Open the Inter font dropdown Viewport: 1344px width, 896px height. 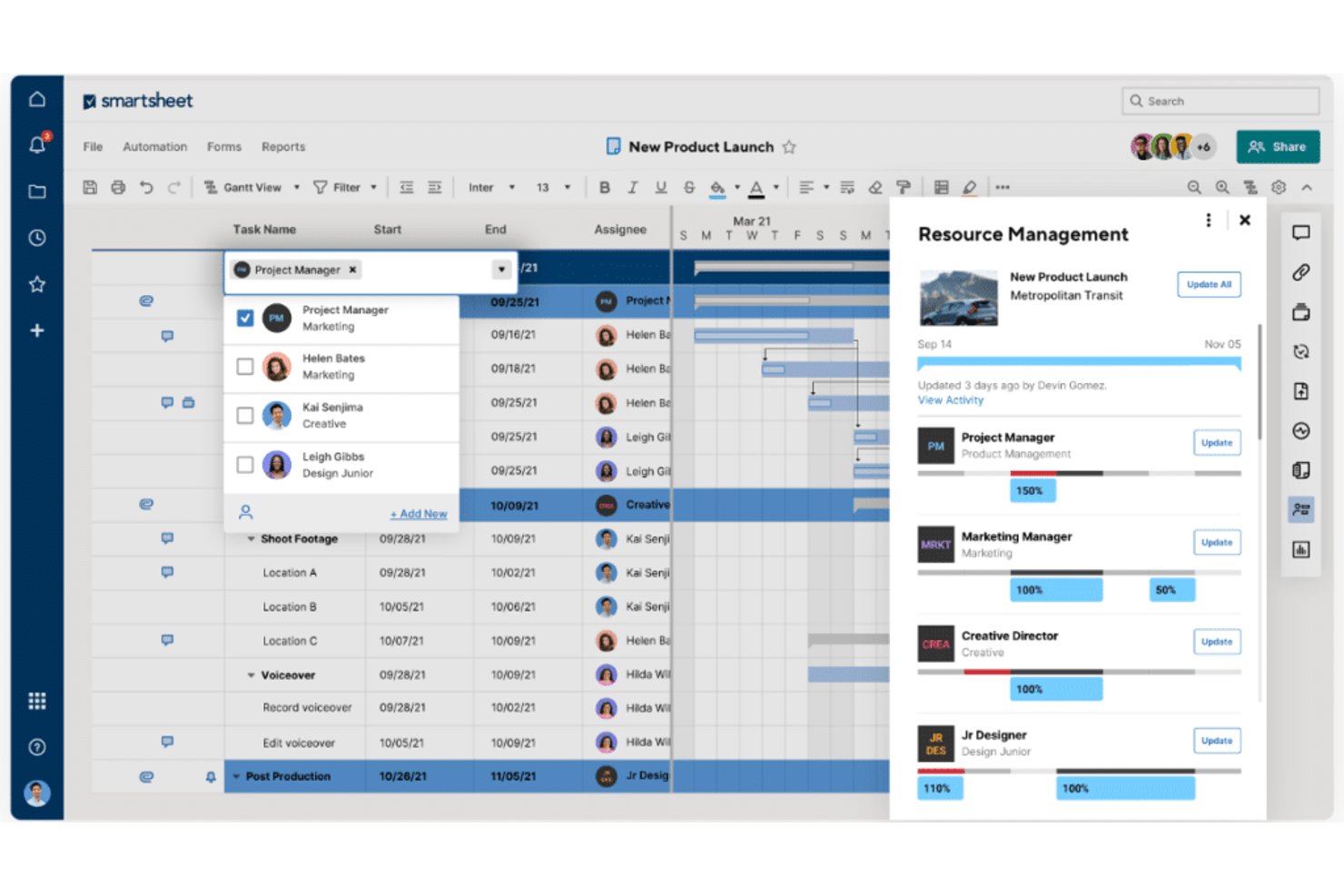click(x=491, y=187)
